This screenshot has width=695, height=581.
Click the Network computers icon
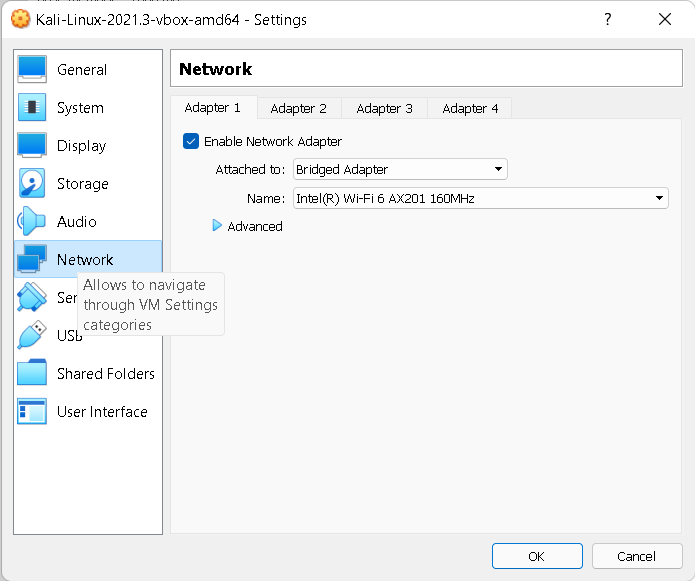pyautogui.click(x=32, y=259)
